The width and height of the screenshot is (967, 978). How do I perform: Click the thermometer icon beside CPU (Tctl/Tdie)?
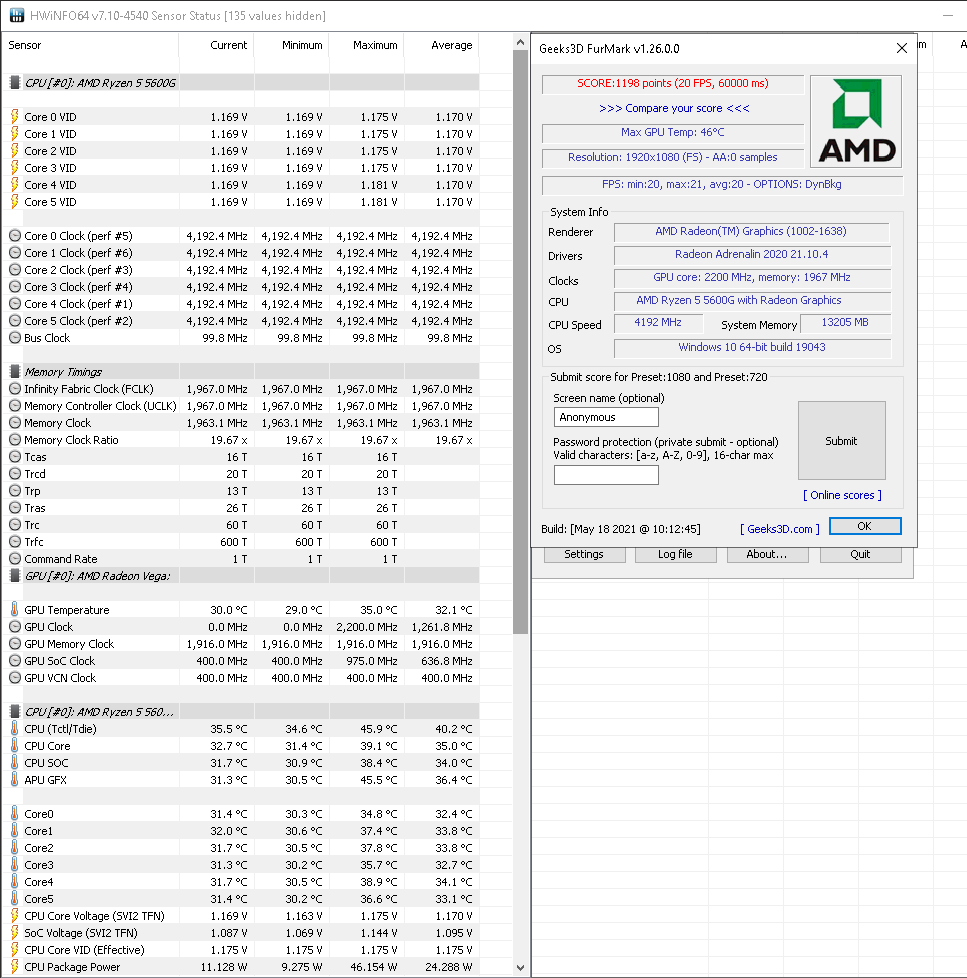coord(14,729)
